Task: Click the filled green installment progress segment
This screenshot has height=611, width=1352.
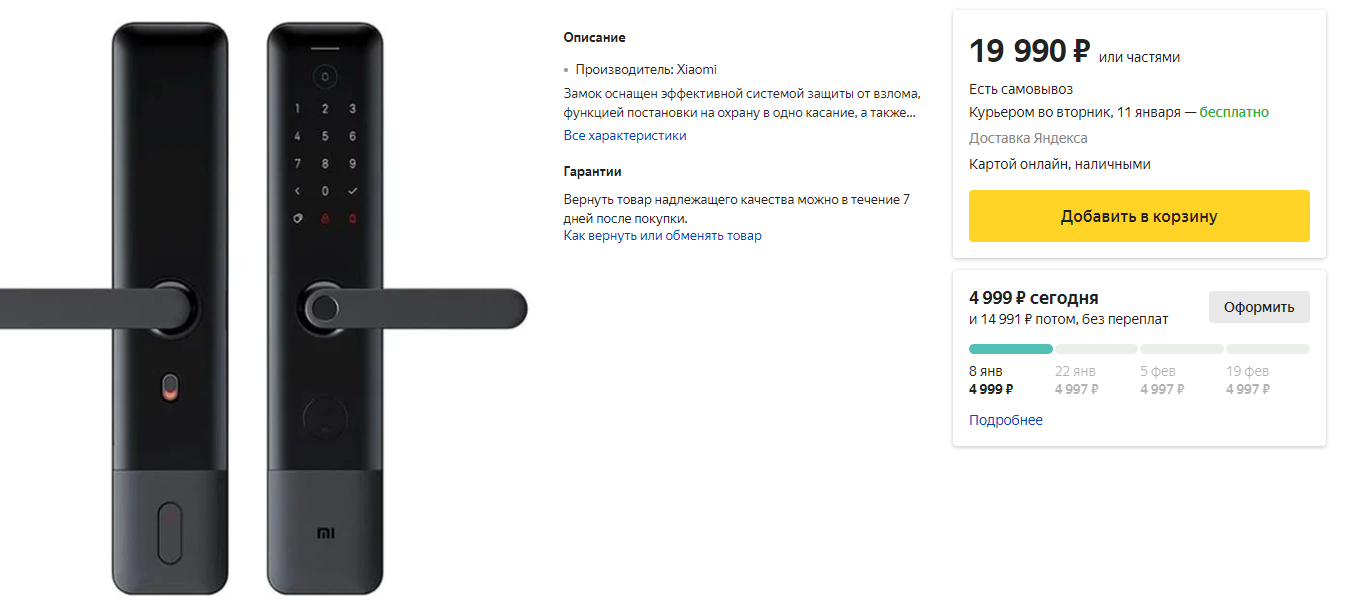Action: click(x=1010, y=349)
